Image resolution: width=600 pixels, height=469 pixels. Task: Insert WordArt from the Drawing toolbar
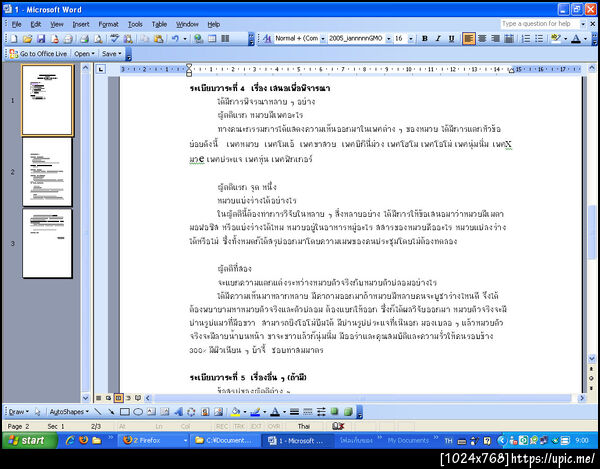[x=178, y=412]
